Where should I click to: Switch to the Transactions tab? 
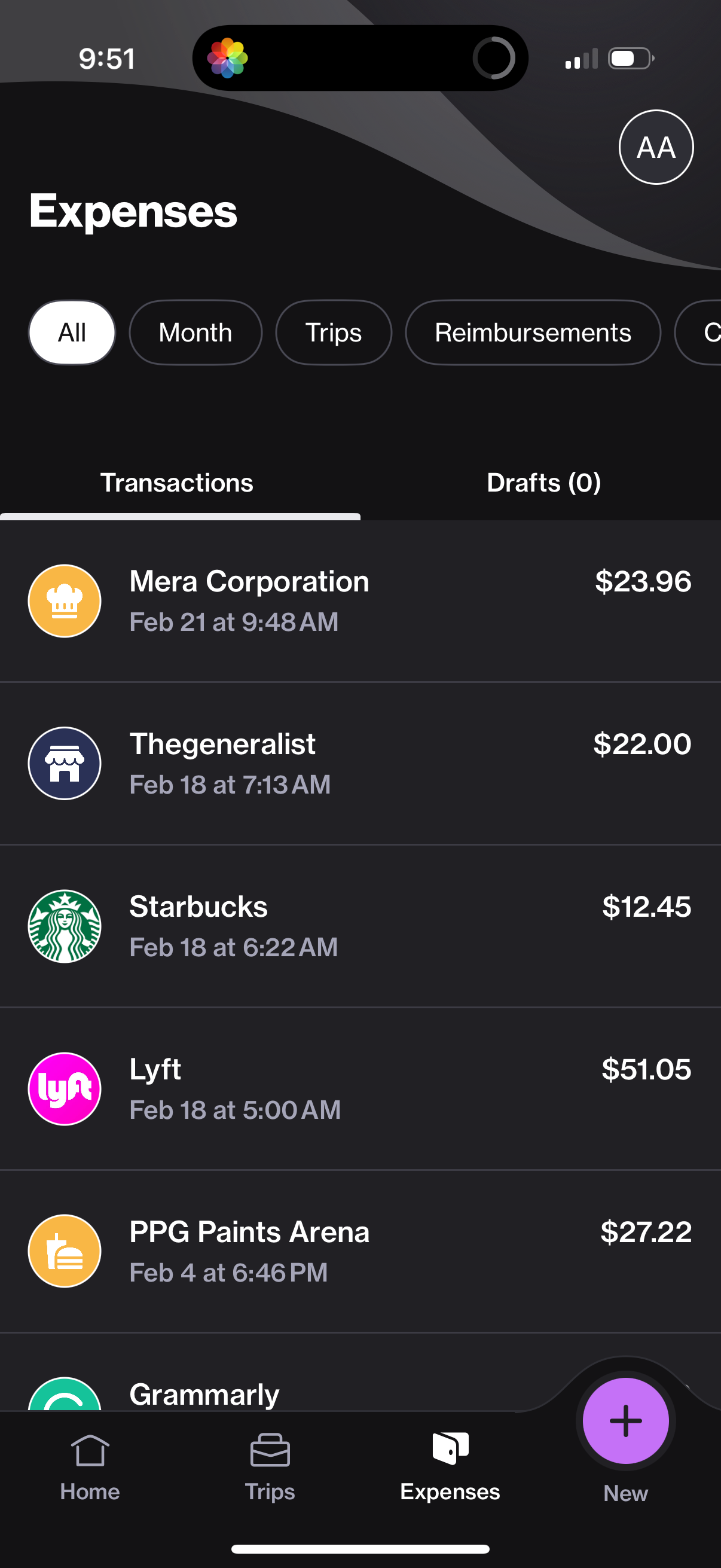pos(176,483)
